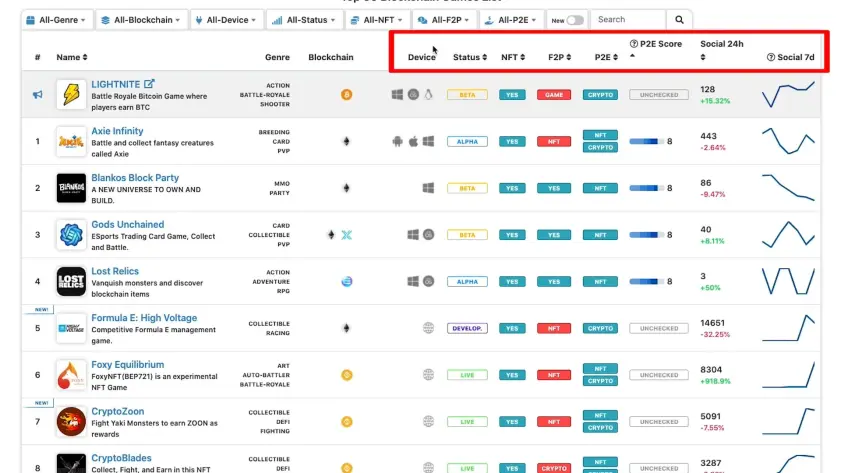Click the ALPHA status badge for Axie Infinity
Viewport: 841px width, 473px height.
[467, 142]
